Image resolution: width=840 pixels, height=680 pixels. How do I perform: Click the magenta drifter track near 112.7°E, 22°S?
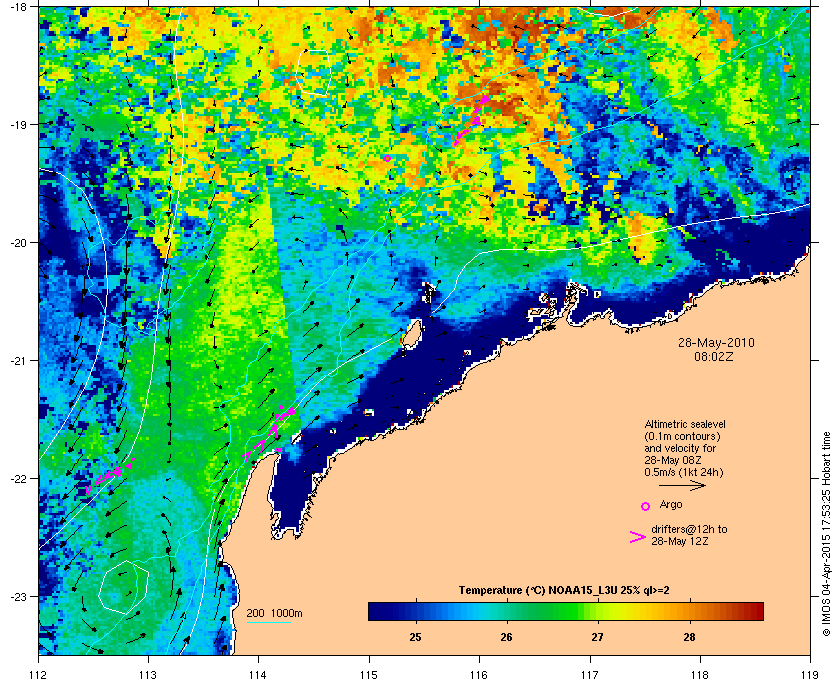coord(110,474)
